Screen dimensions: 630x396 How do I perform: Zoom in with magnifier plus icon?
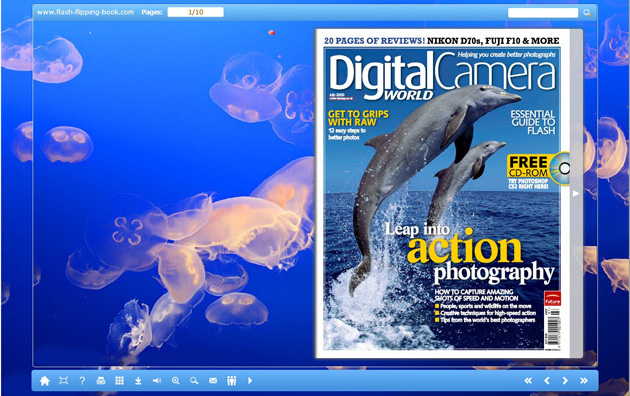pos(176,381)
